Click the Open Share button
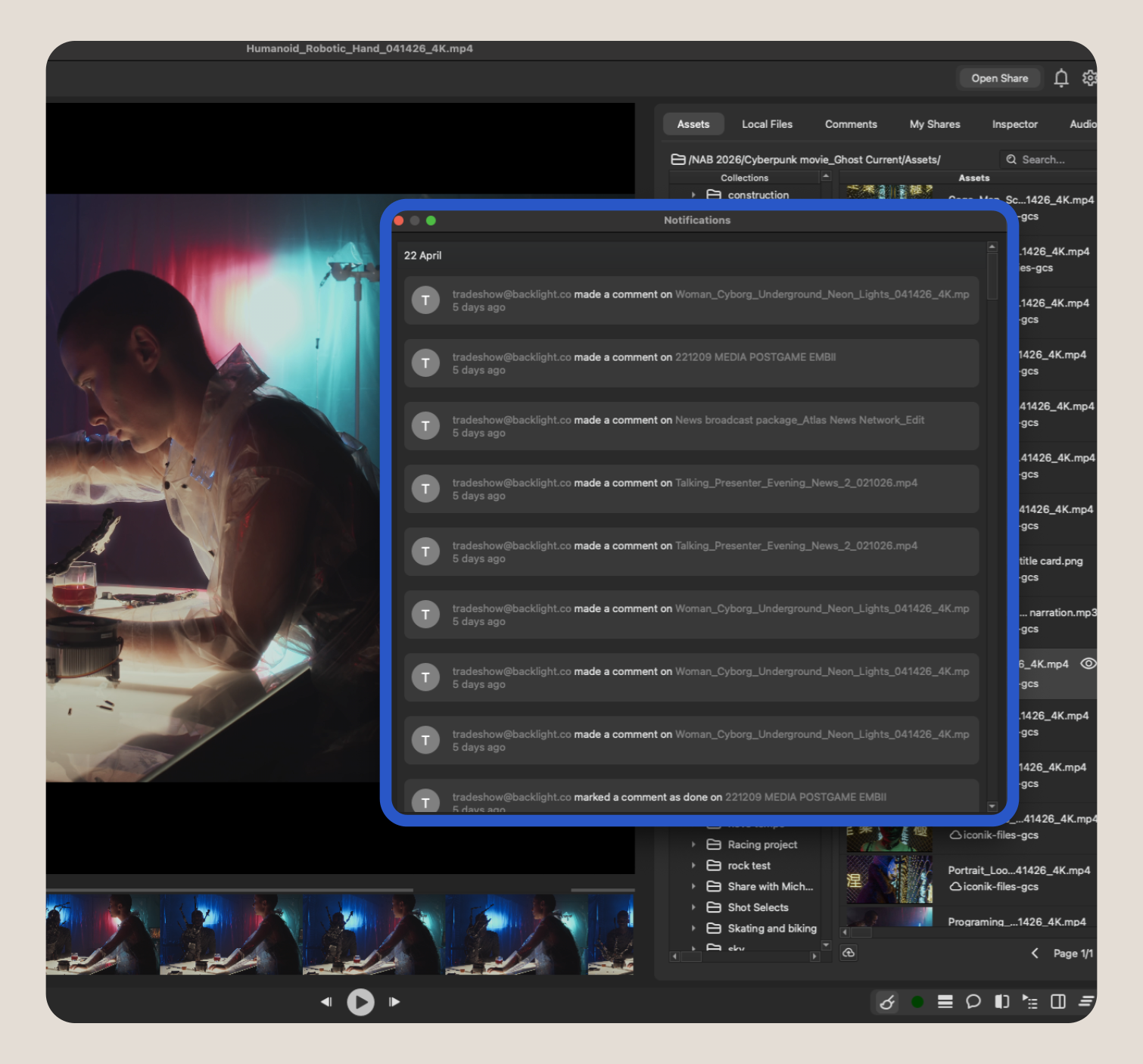Screen dimensions: 1143x1064 (x=999, y=78)
